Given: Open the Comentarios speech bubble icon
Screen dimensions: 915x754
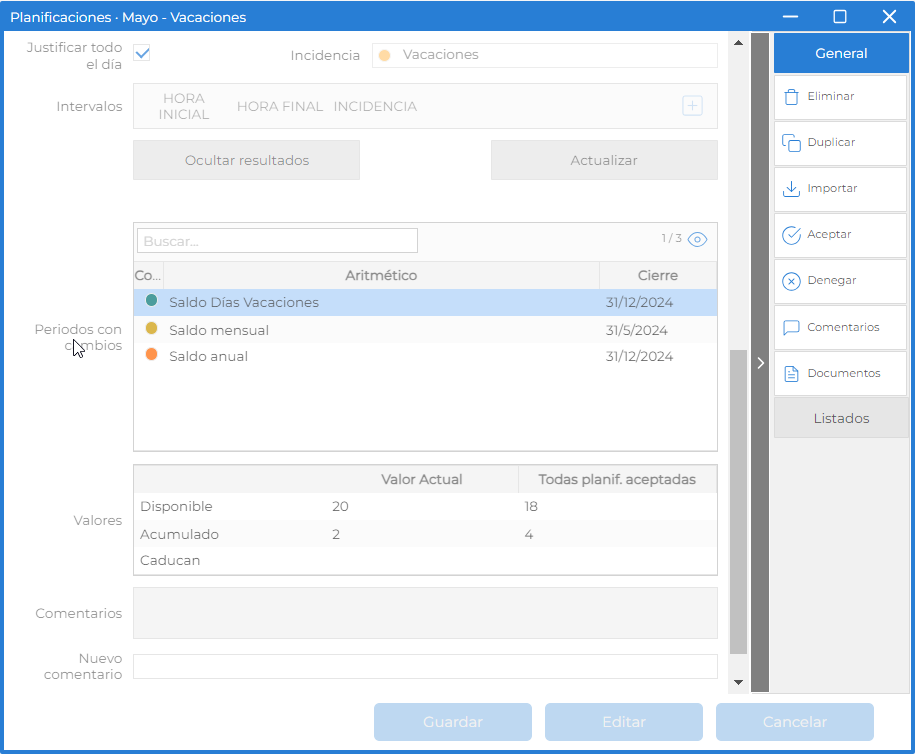Looking at the screenshot, I should 791,327.
